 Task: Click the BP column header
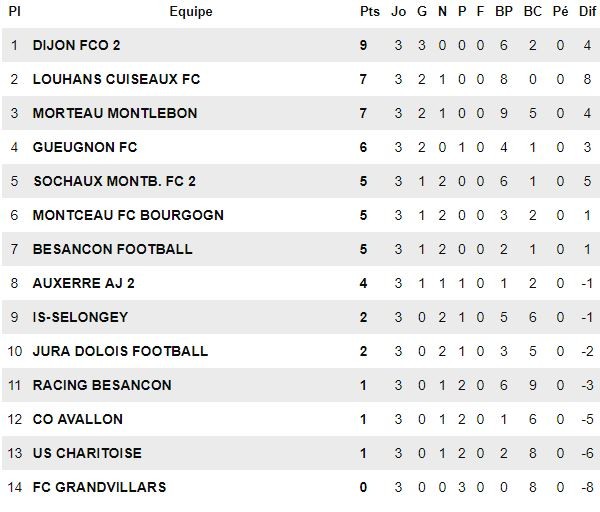[504, 12]
